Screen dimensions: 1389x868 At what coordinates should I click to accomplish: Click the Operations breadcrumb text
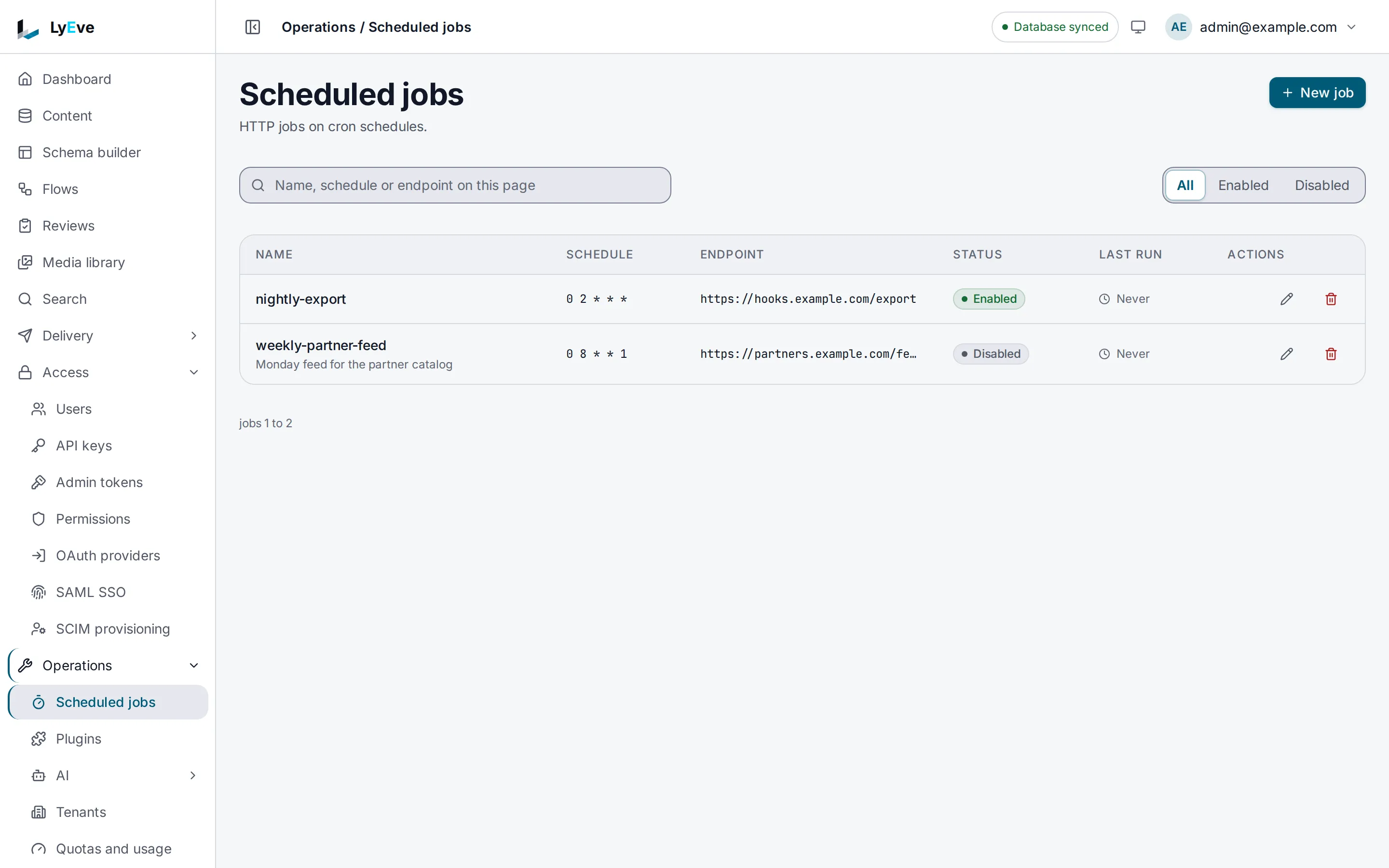(x=318, y=27)
